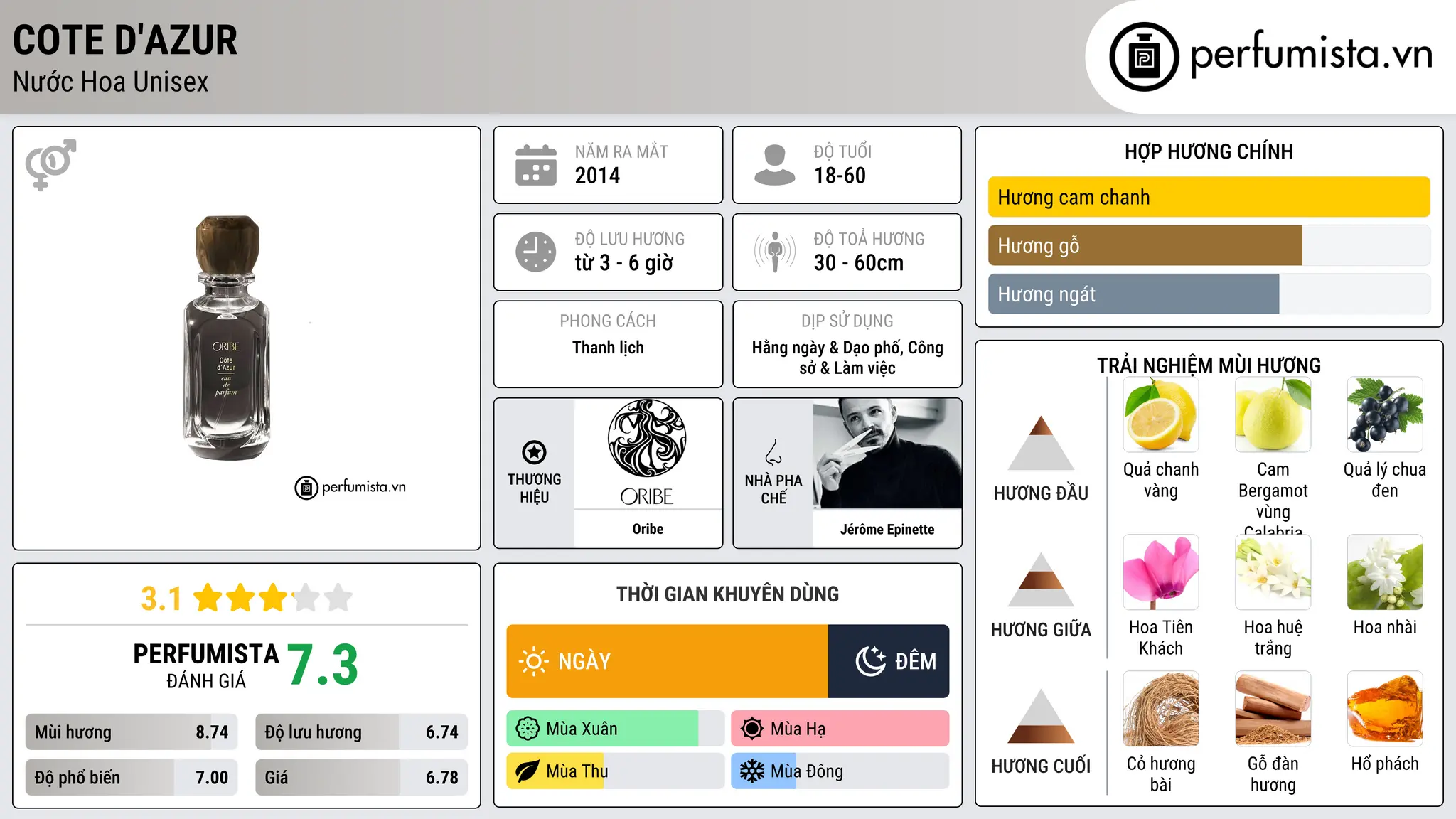
Task: Click the clock icon beside Độ lưu hương
Action: click(x=536, y=252)
